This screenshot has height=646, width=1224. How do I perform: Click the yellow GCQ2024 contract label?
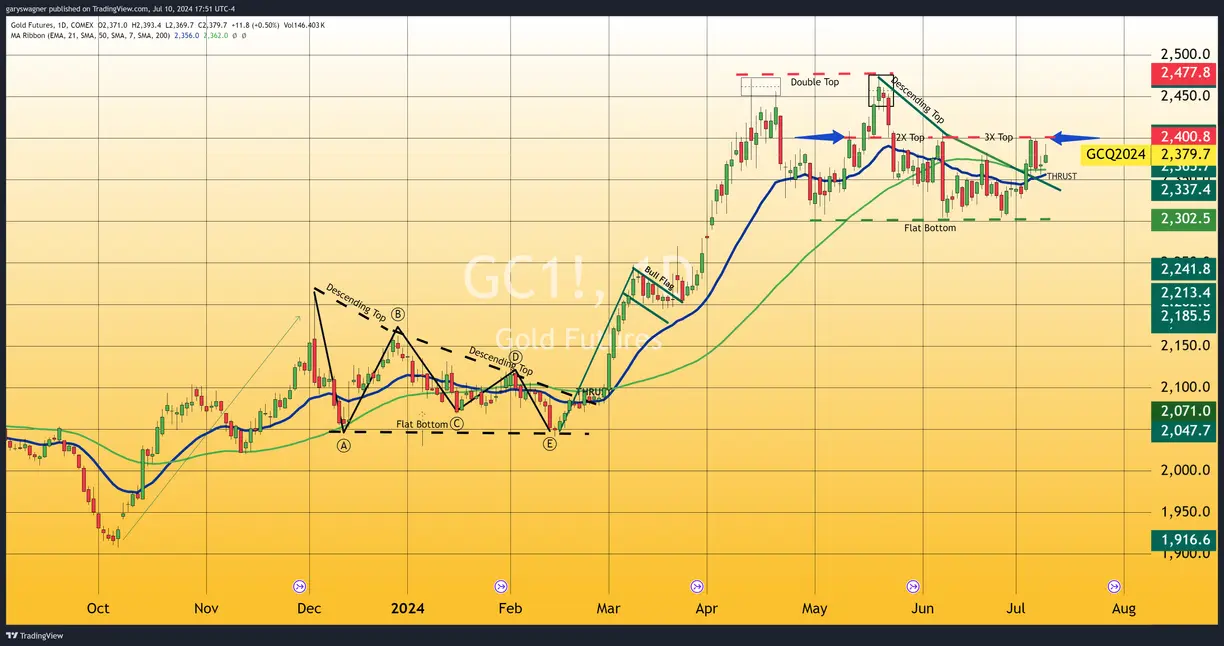pyautogui.click(x=1116, y=155)
